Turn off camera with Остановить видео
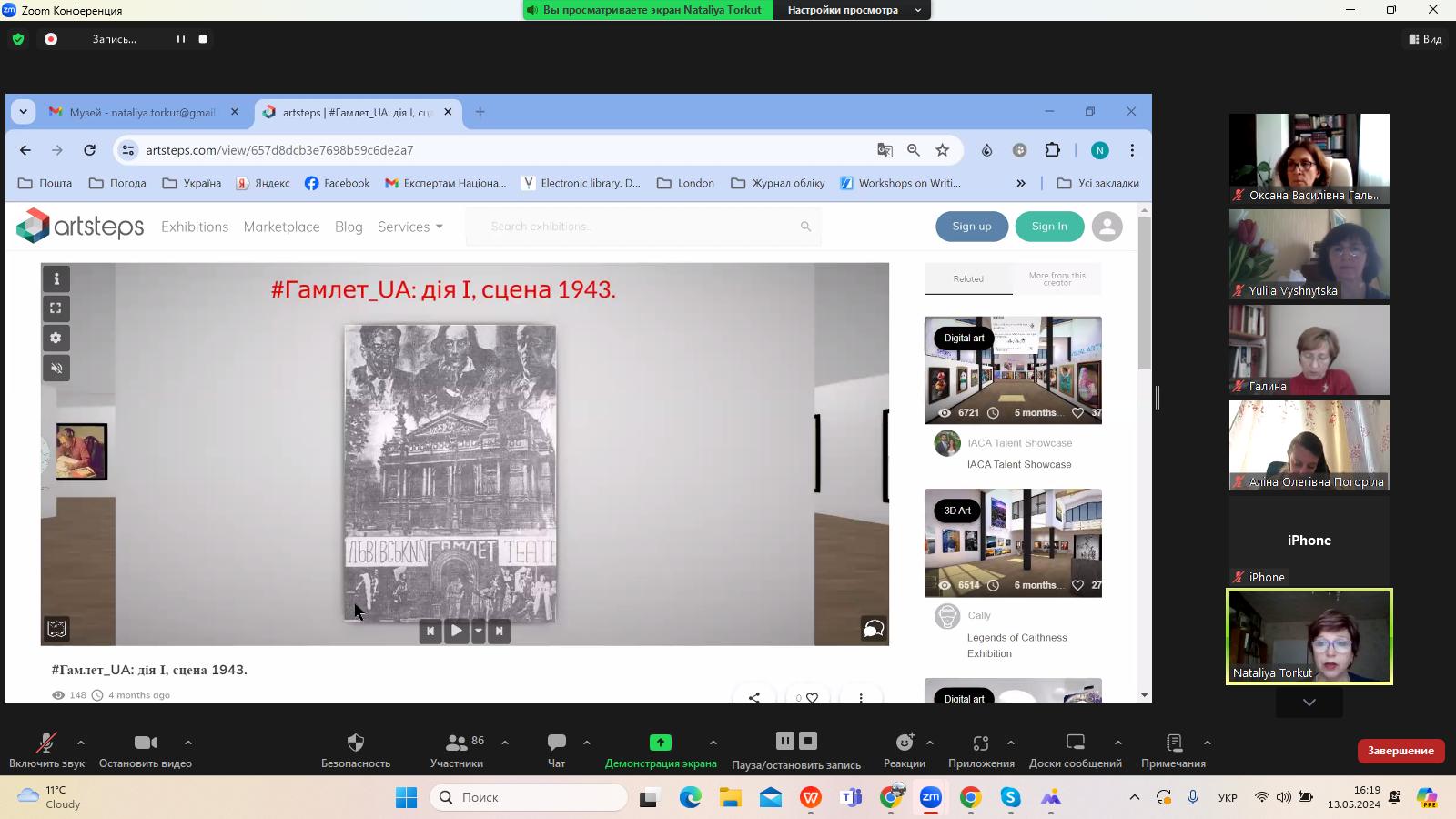 coord(146,743)
